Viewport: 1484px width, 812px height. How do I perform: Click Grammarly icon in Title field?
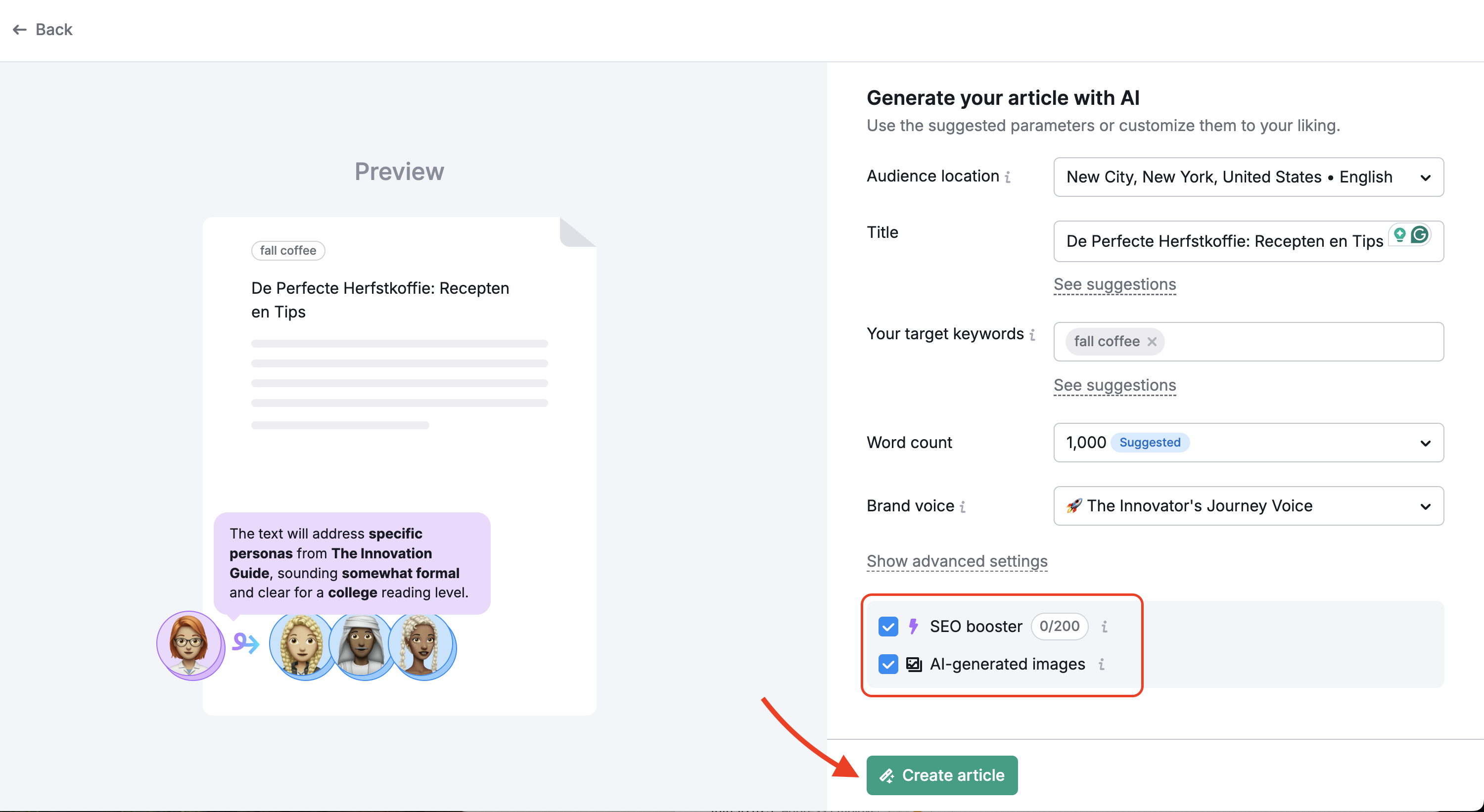click(1420, 235)
